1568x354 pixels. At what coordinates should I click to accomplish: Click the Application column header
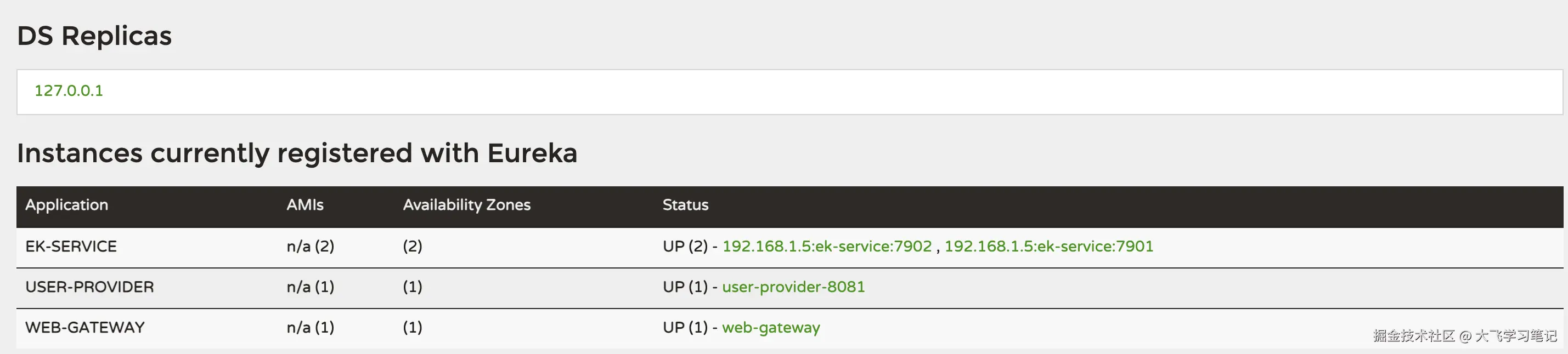(67, 205)
